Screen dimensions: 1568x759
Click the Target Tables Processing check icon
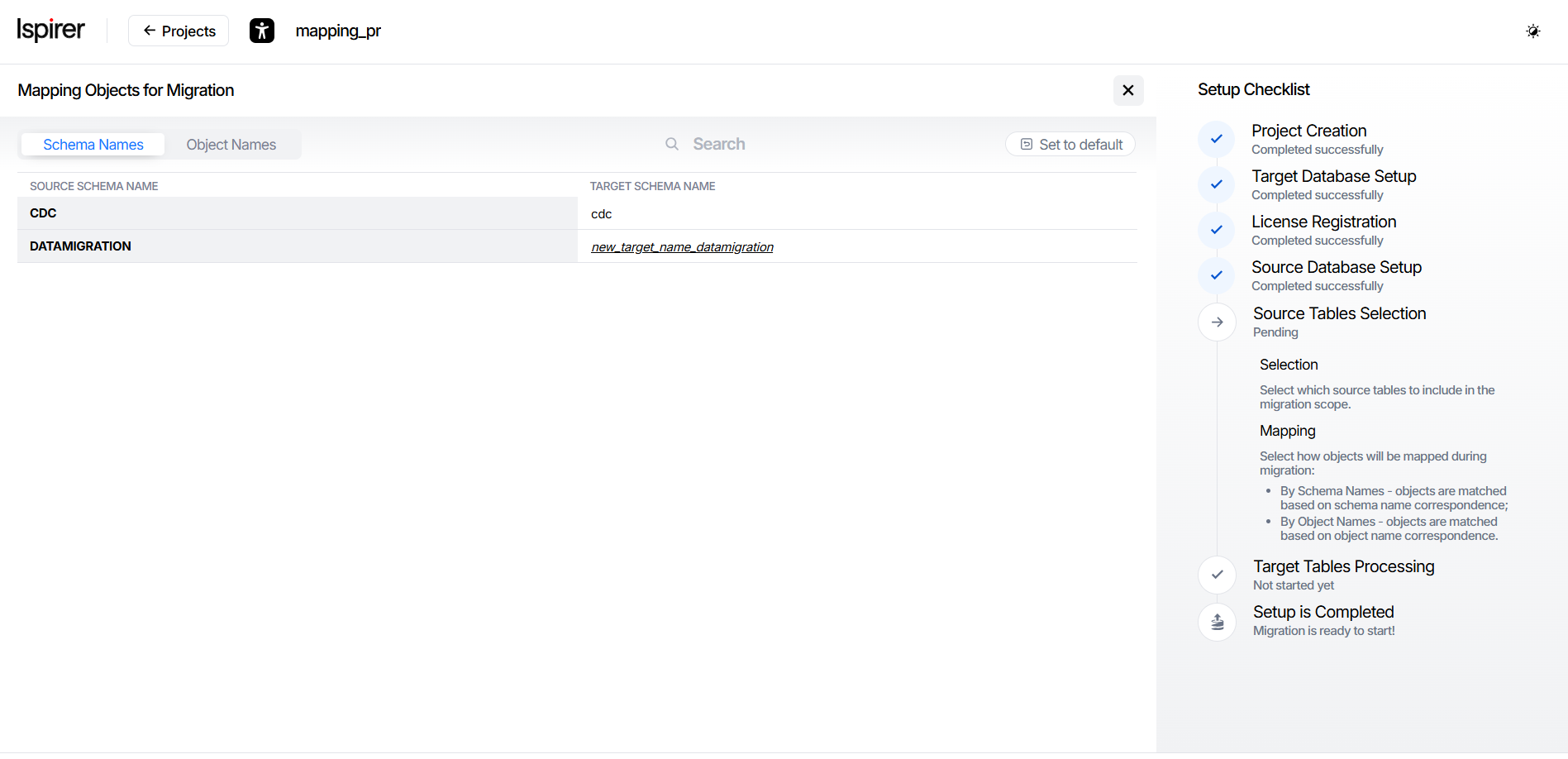(1217, 575)
